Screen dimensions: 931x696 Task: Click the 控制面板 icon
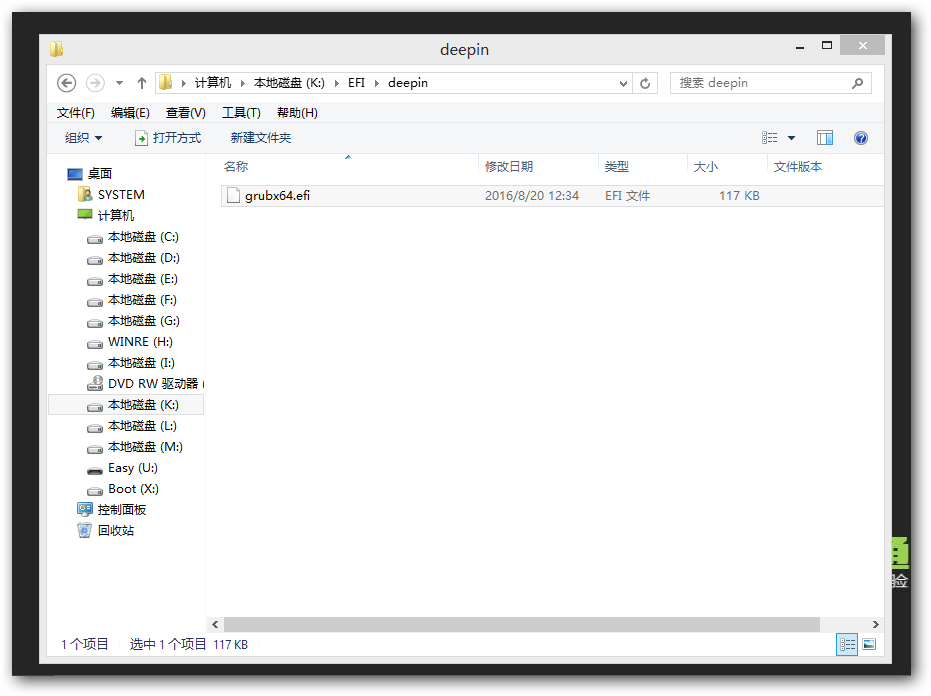tap(85, 510)
